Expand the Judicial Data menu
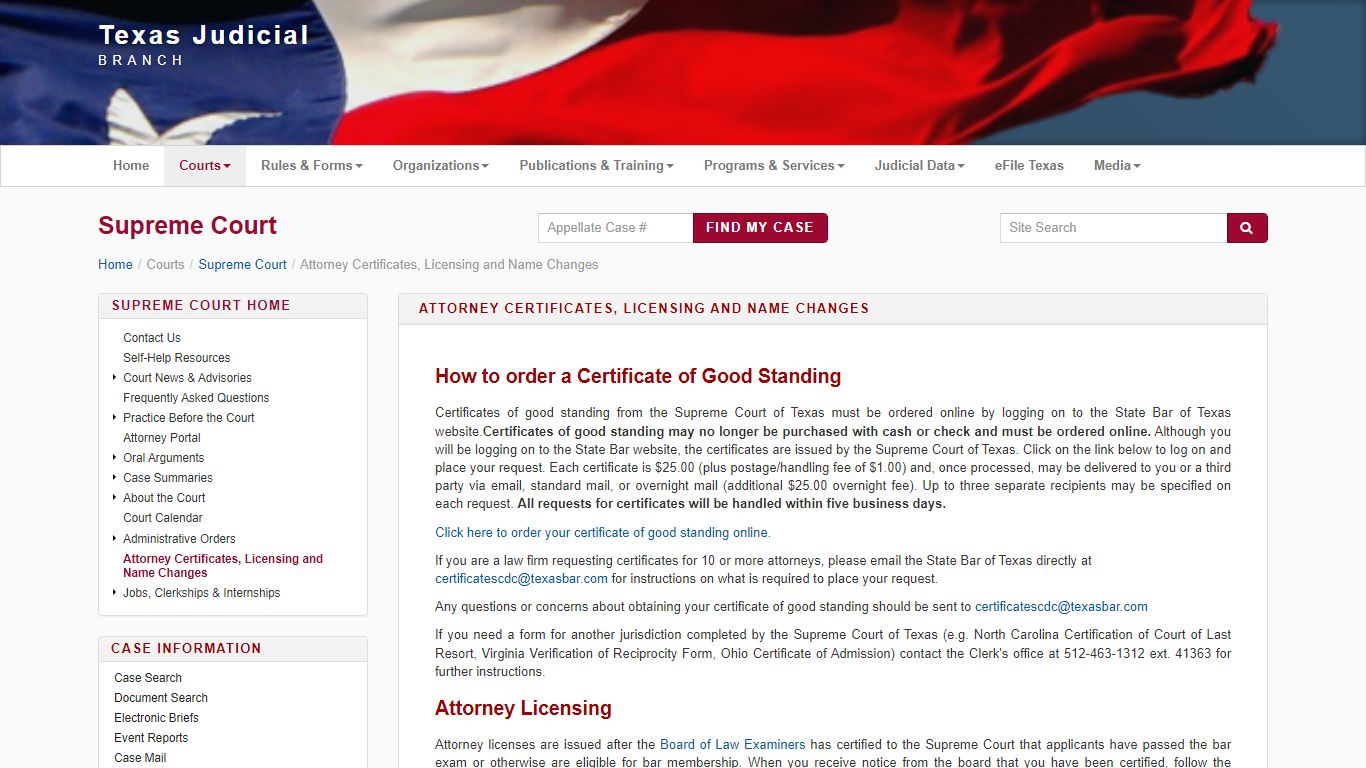Image resolution: width=1366 pixels, height=768 pixels. point(920,166)
